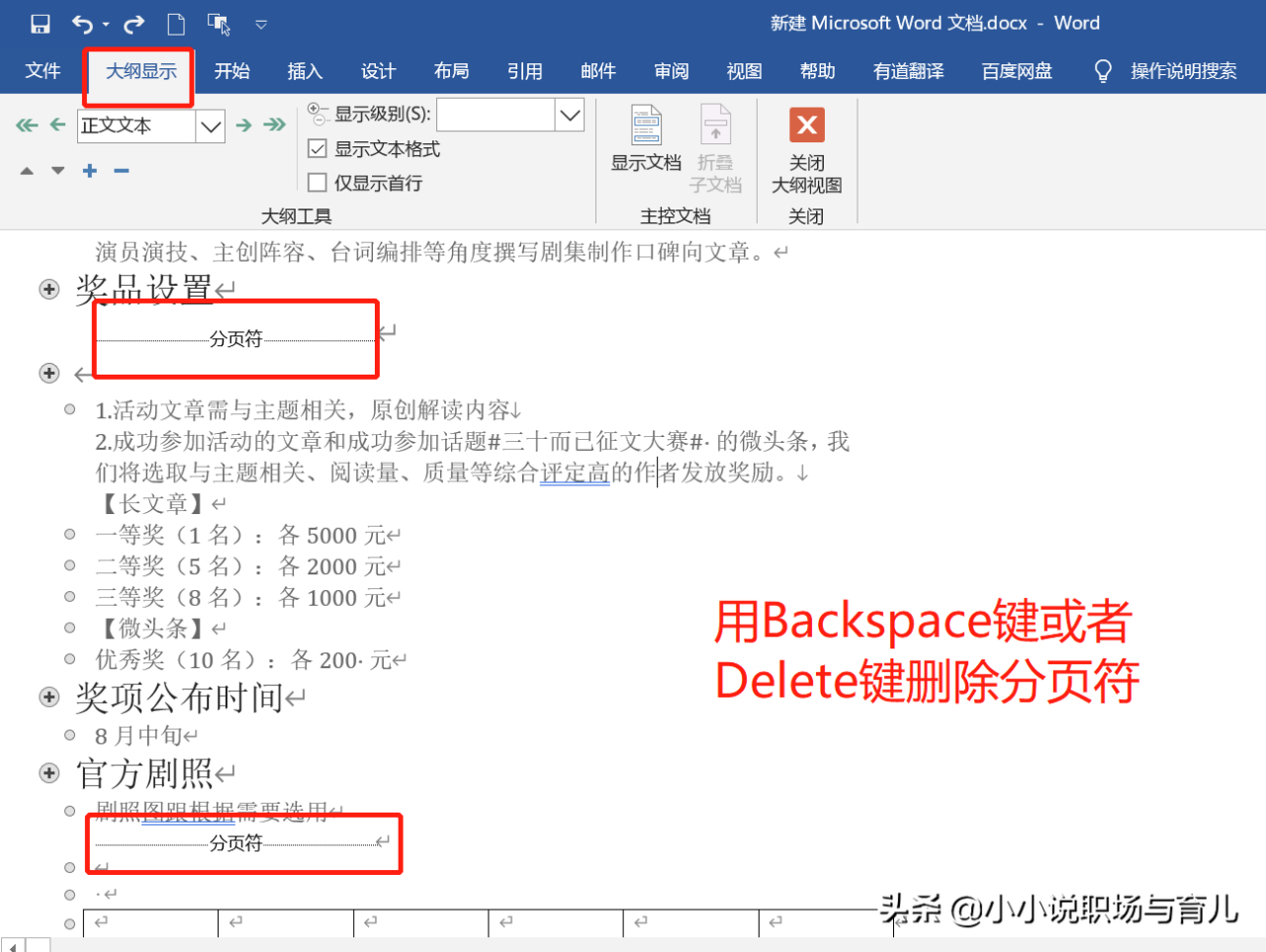Click the red 关闭大纲视图 button

click(806, 150)
